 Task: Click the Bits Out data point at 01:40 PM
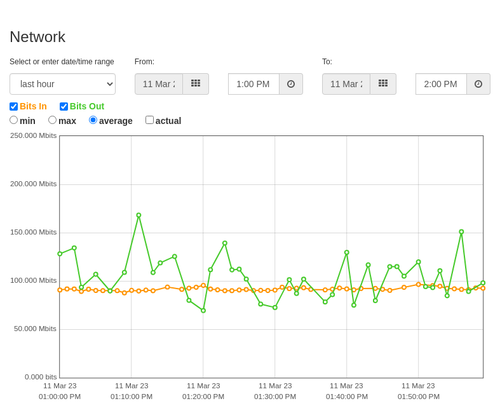pyautogui.click(x=347, y=253)
